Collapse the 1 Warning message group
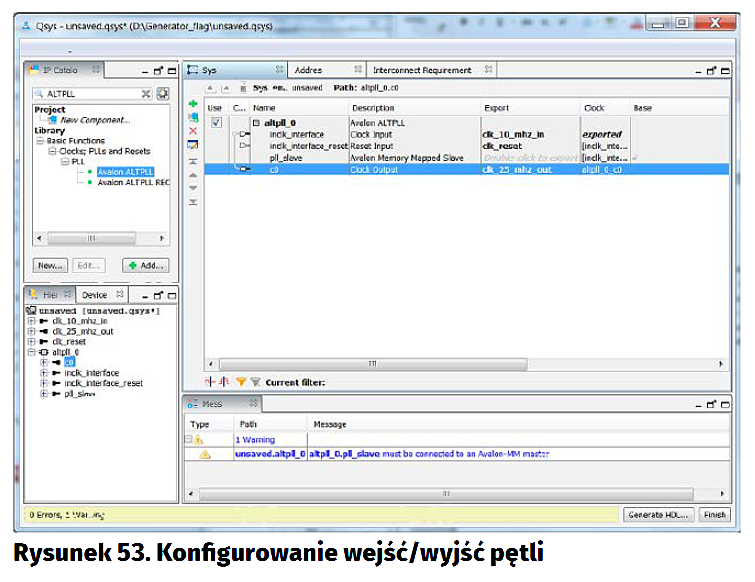The width and height of the screenshot is (755, 582). coord(188,439)
